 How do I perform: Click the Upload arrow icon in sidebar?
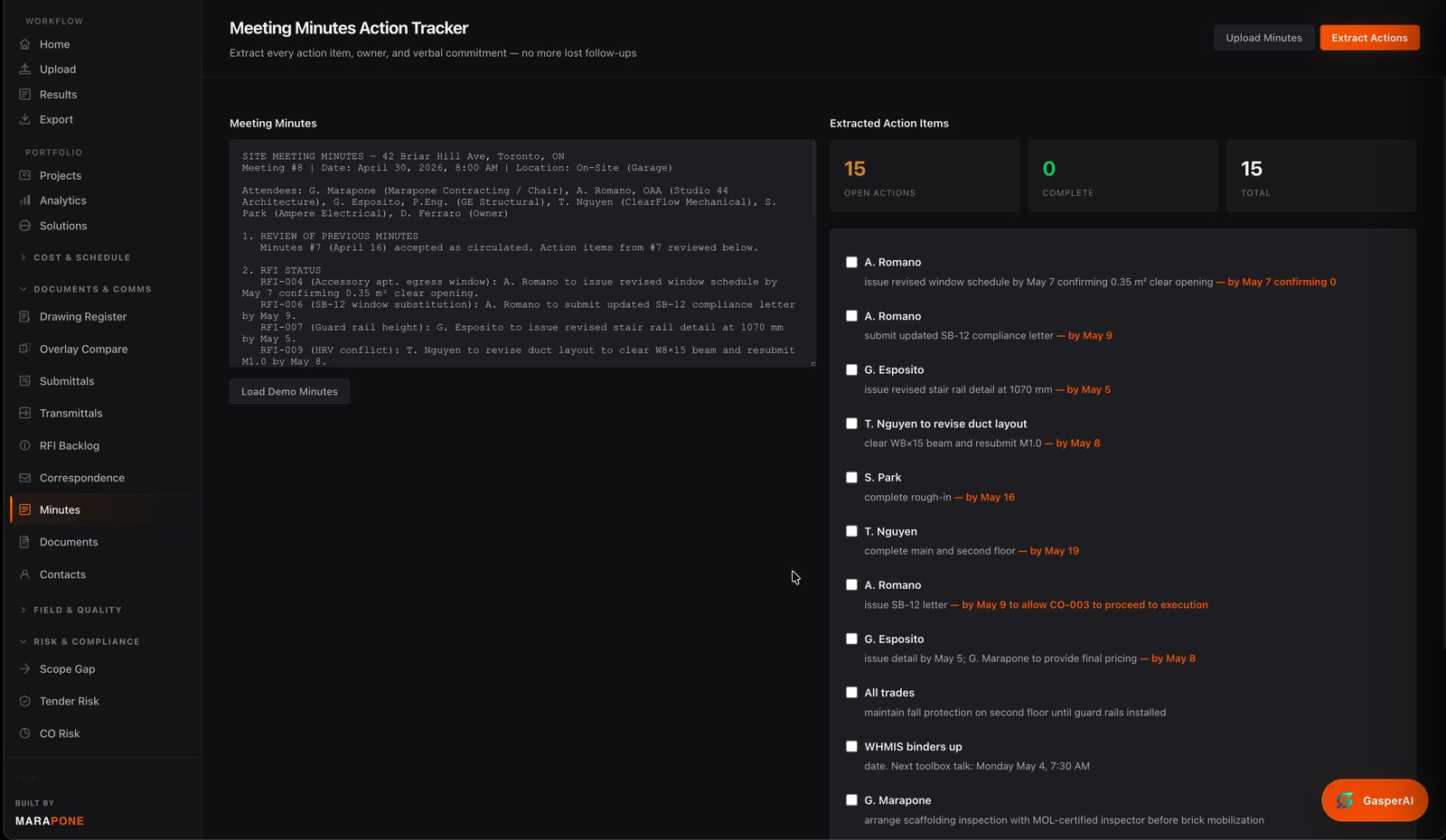tap(25, 70)
